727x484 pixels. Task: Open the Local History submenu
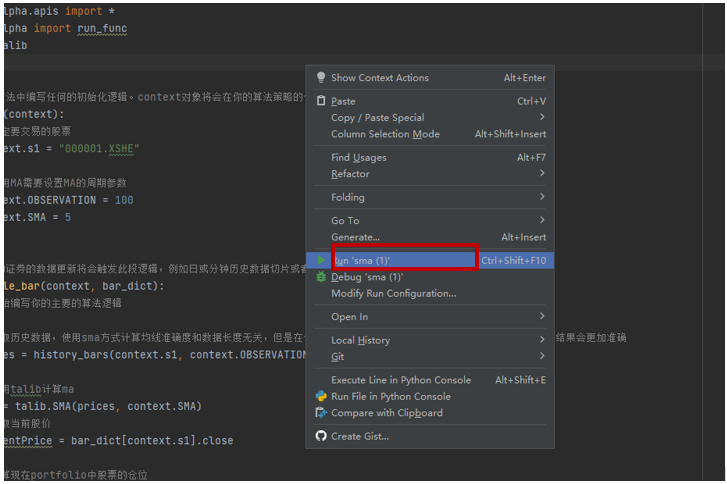click(x=430, y=340)
